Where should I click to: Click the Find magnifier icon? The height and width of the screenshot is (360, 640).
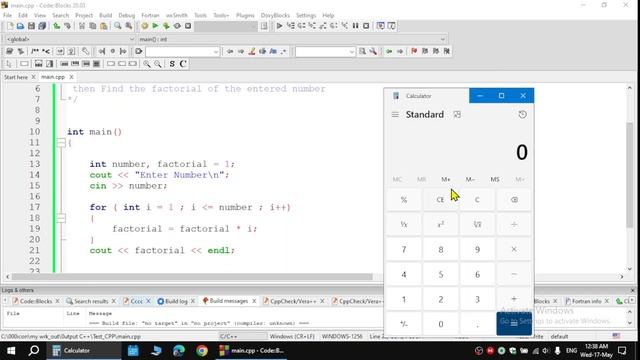[x=118, y=26]
